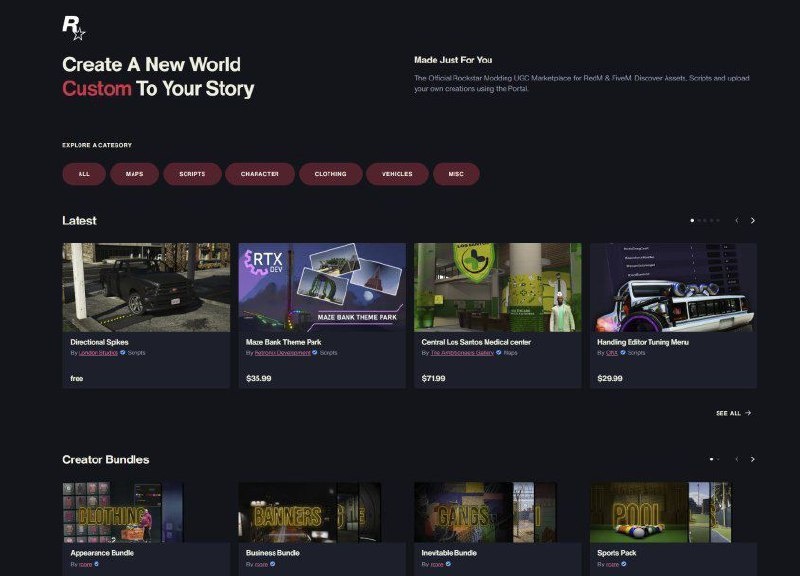Click the Maps tag under Central Los Santos
Screen dimensions: 800x576
click(x=511, y=353)
